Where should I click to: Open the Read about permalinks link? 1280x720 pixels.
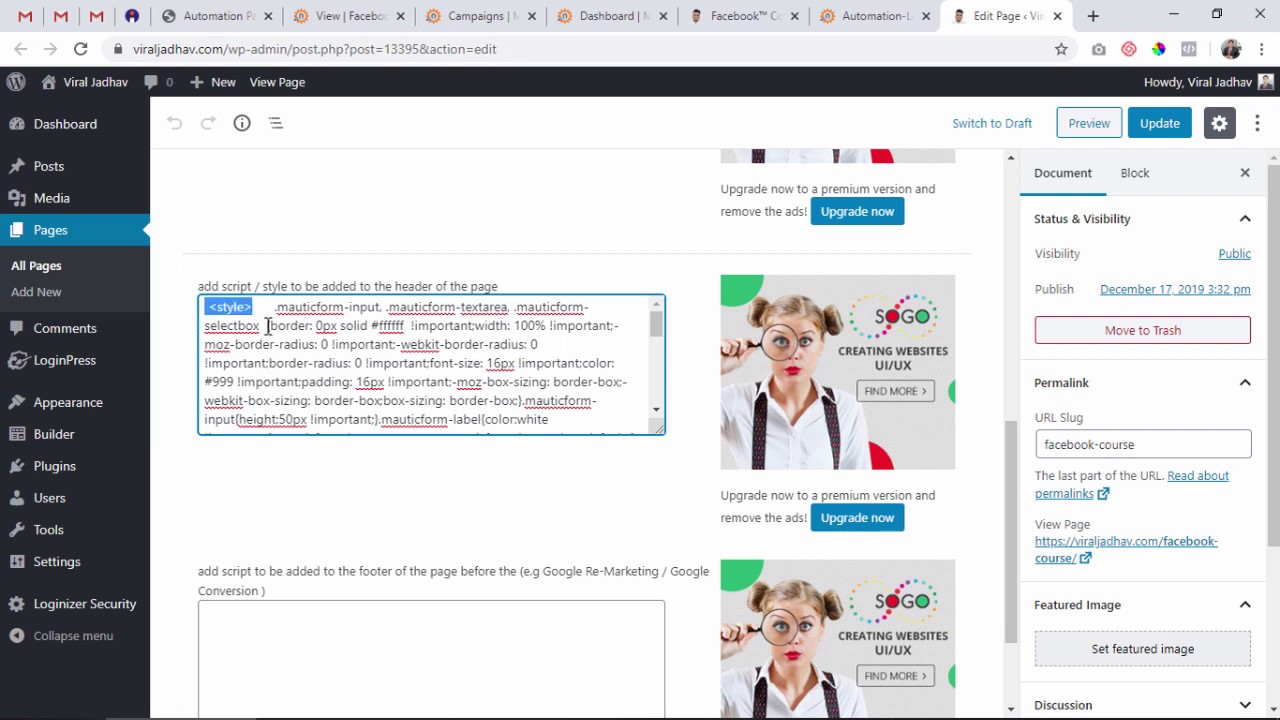click(1132, 485)
